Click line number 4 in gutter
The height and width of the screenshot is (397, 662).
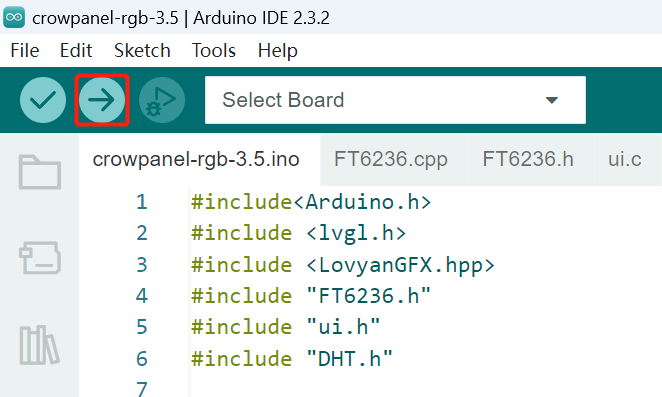tap(142, 296)
